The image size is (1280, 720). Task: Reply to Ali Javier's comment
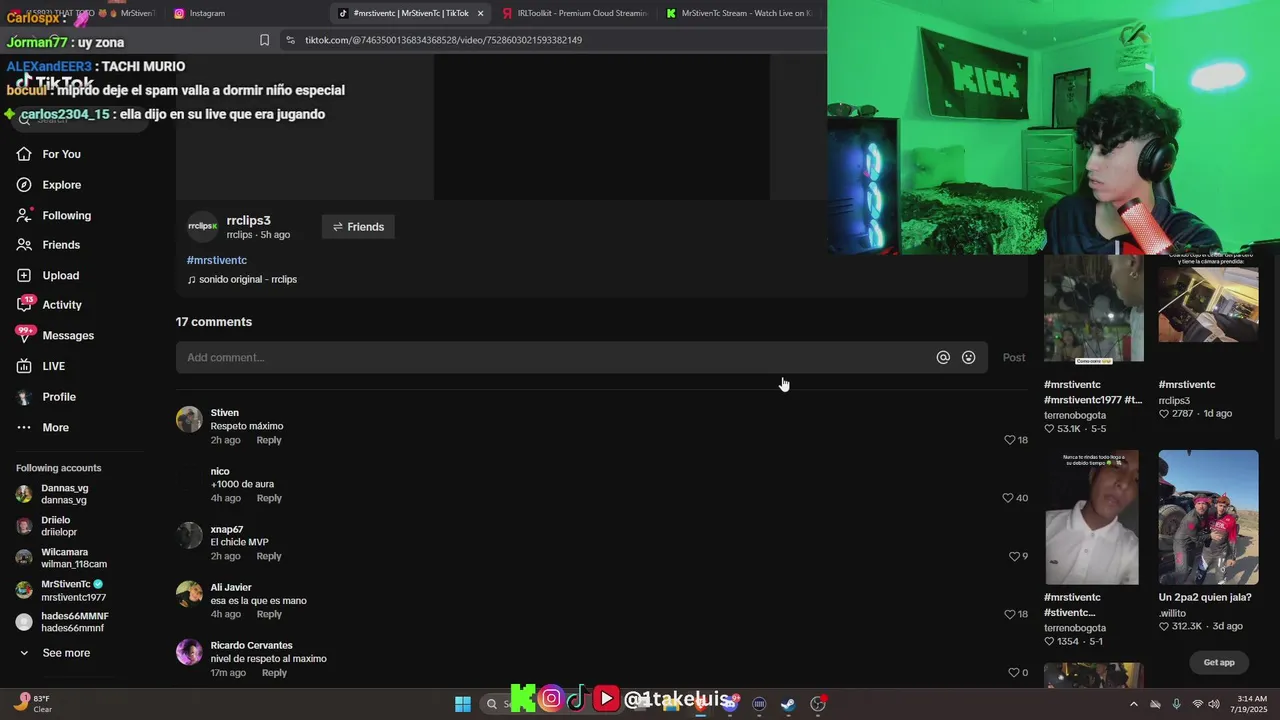click(269, 614)
